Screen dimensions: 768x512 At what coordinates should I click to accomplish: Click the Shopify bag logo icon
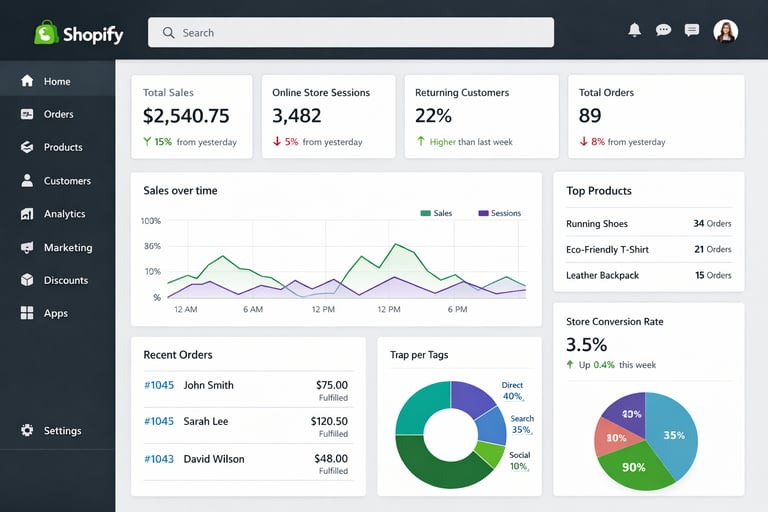pos(47,32)
